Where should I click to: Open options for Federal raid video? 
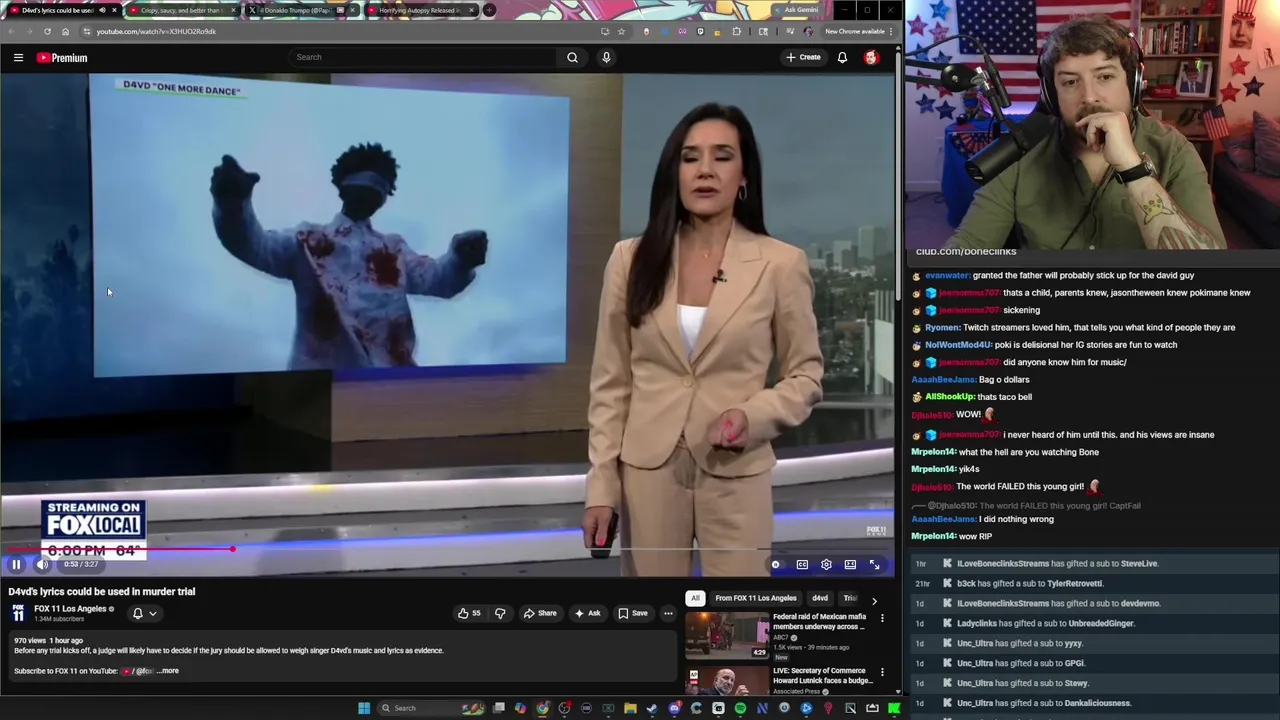pyautogui.click(x=882, y=619)
